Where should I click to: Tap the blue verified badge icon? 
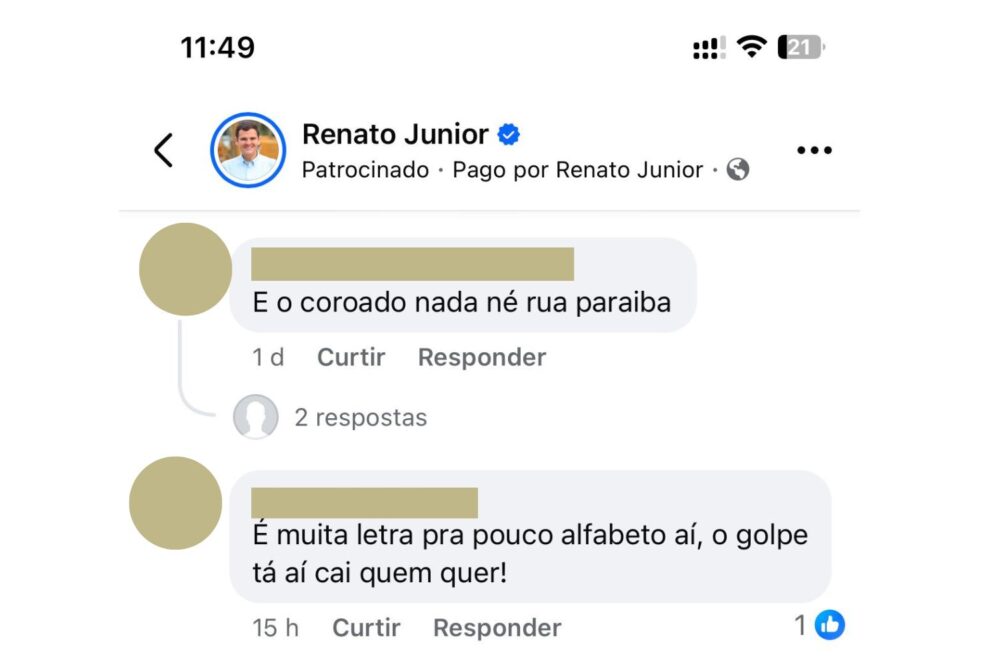(509, 134)
